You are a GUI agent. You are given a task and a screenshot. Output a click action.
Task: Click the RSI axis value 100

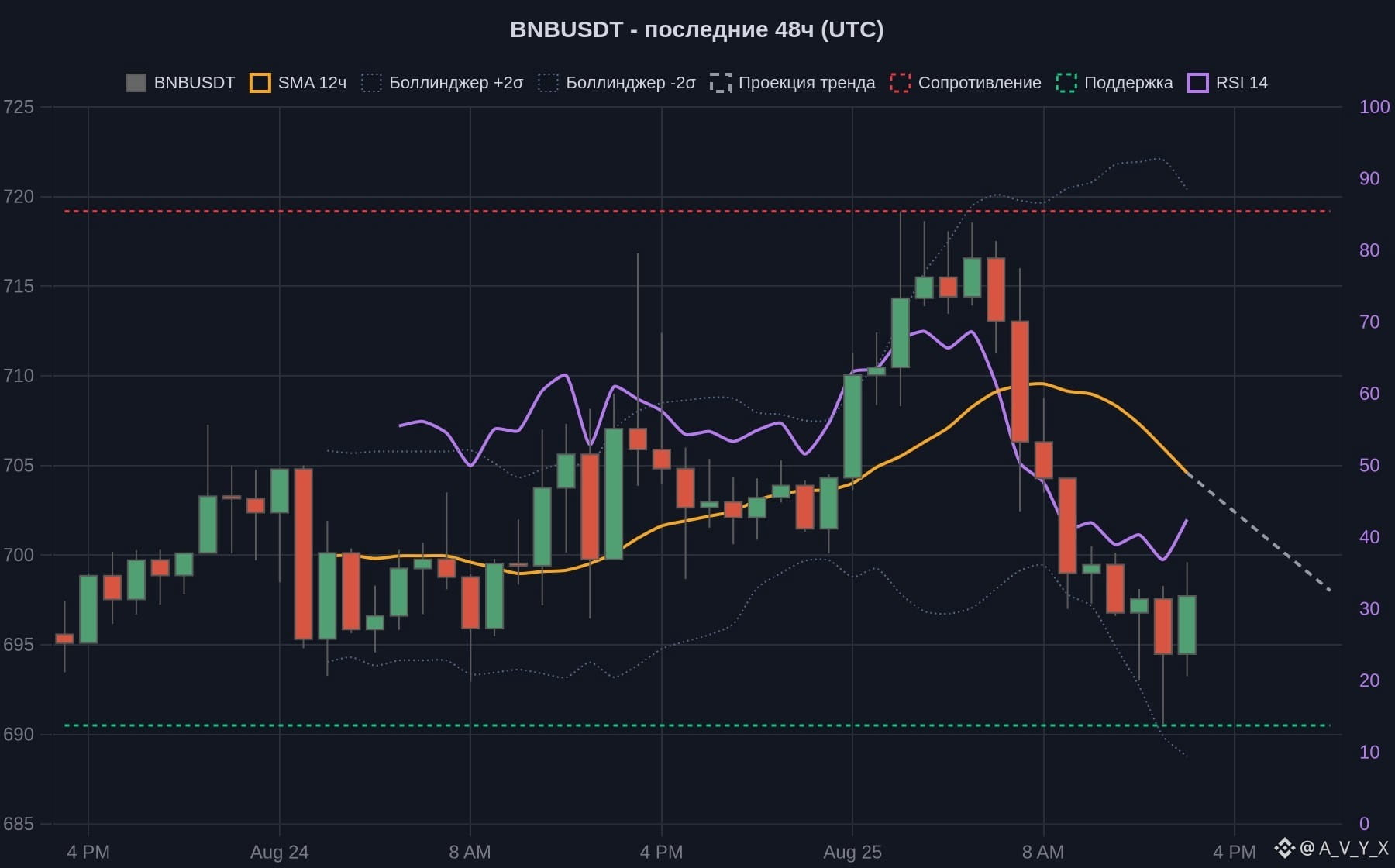(x=1374, y=107)
